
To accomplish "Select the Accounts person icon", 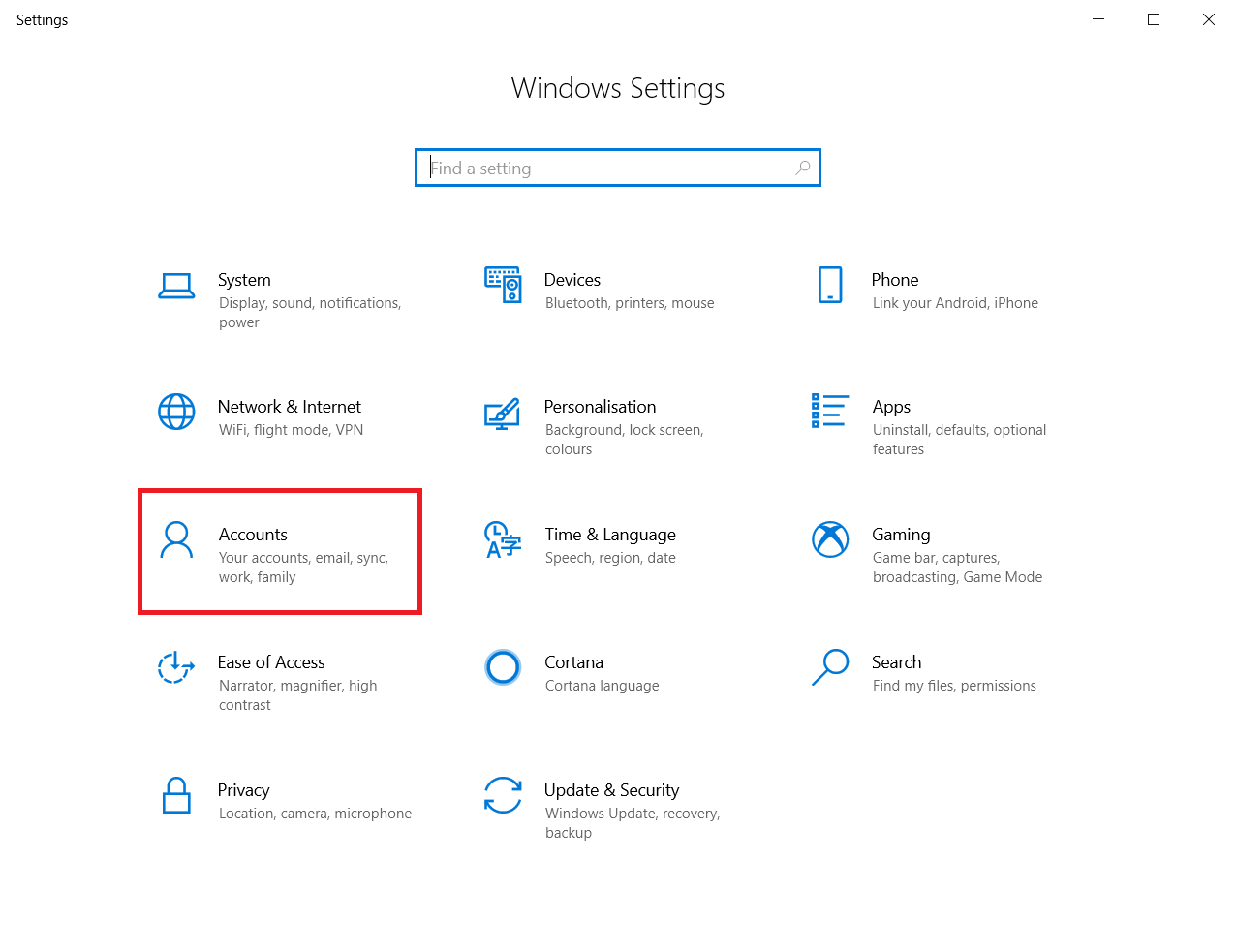I will click(176, 540).
